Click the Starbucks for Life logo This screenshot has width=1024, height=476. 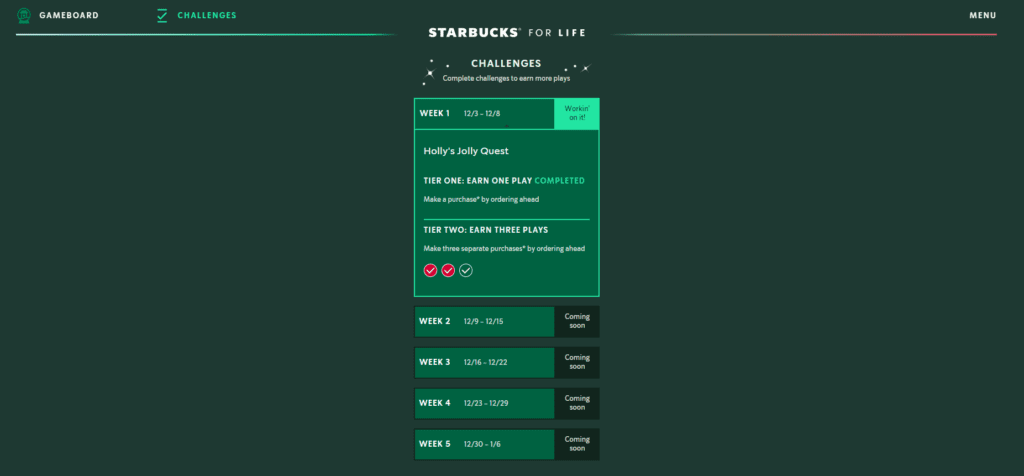pos(507,32)
